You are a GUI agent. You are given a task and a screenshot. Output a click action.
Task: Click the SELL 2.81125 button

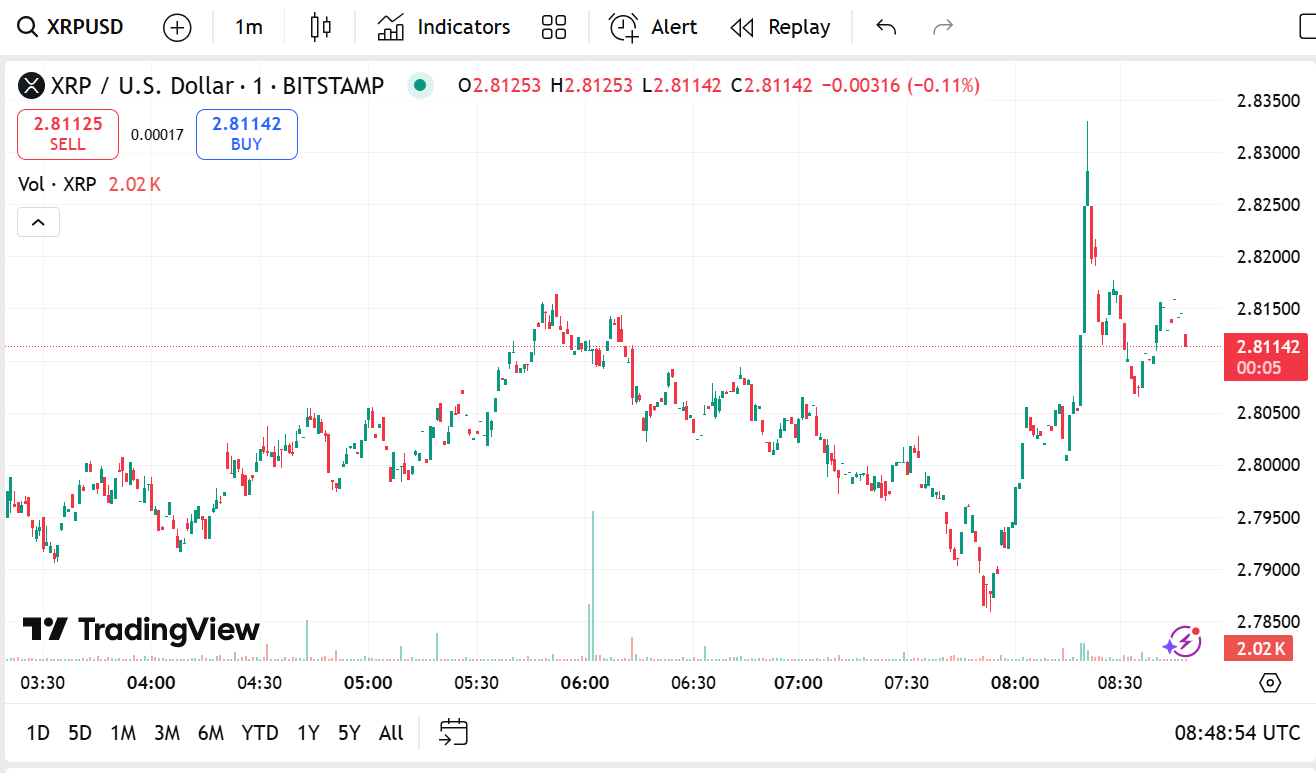pos(68,134)
